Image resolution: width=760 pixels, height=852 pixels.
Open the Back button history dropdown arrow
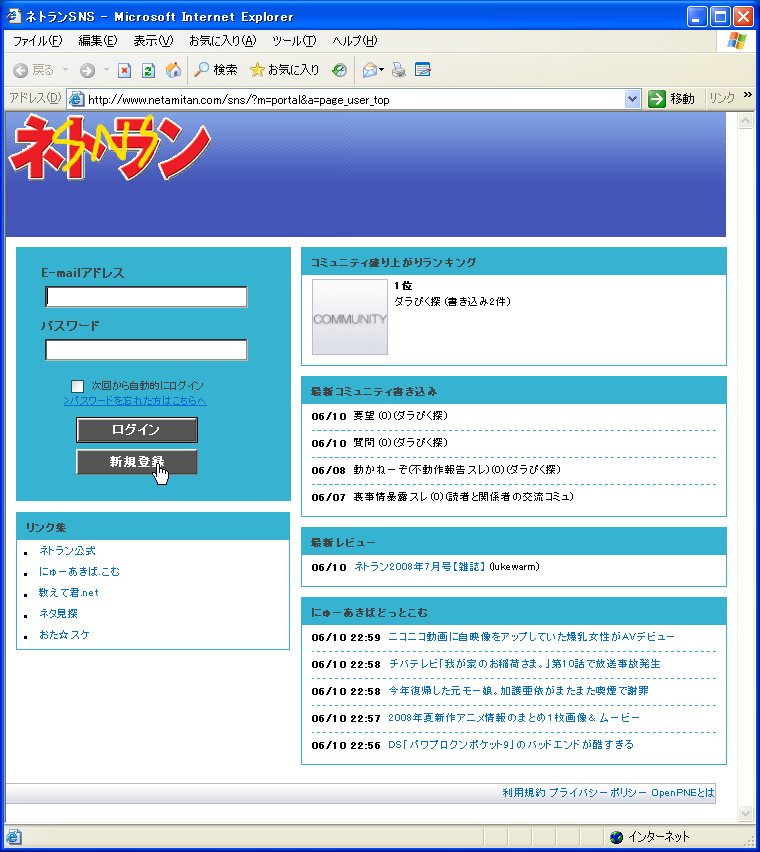(x=66, y=70)
